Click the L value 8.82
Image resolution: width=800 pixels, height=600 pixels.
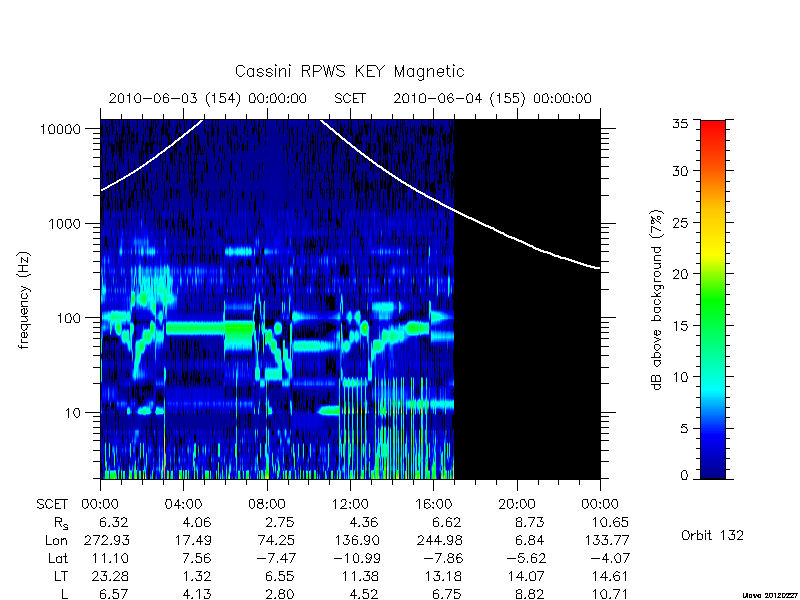coord(529,594)
